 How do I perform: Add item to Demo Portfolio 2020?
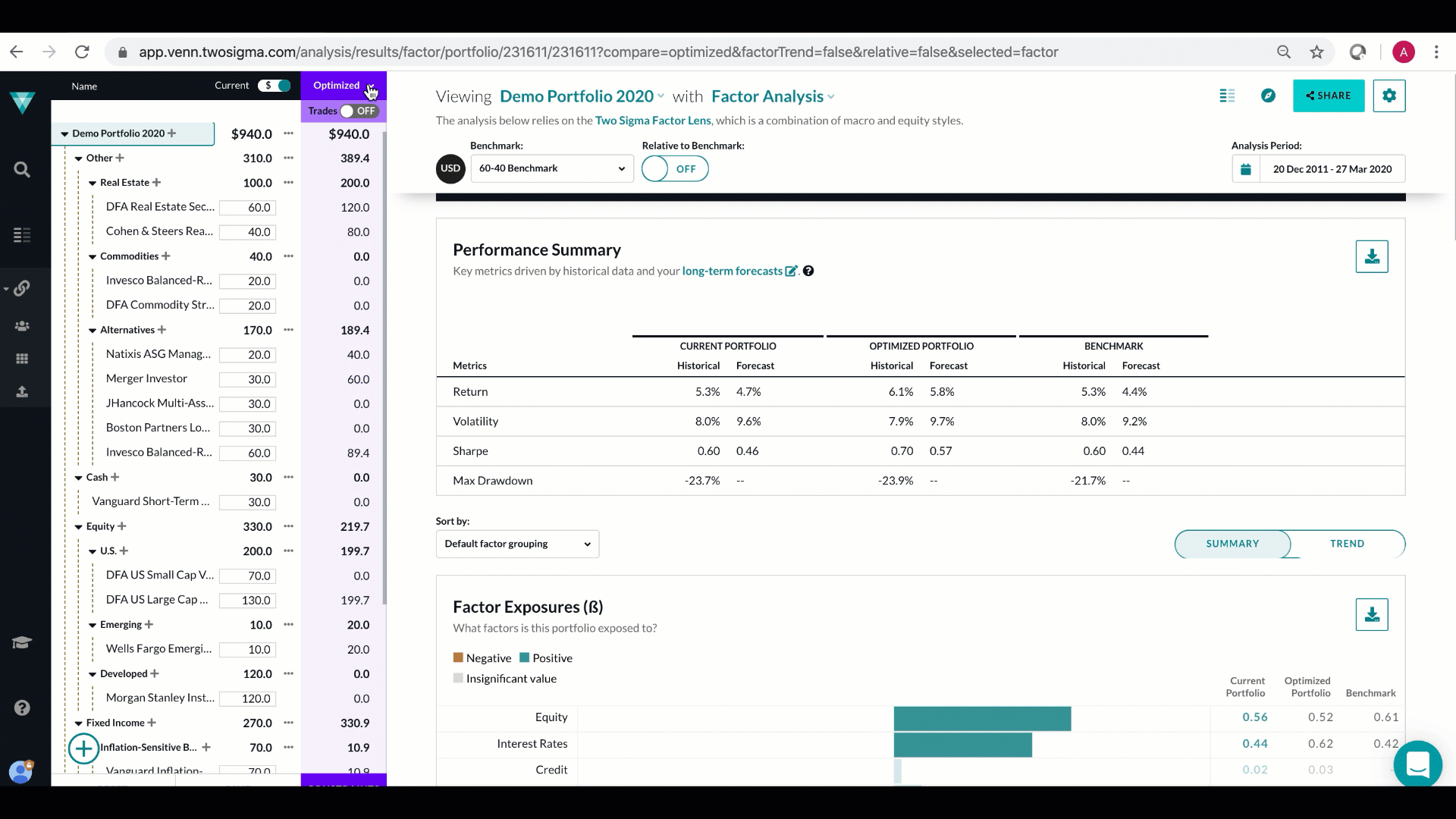172,133
